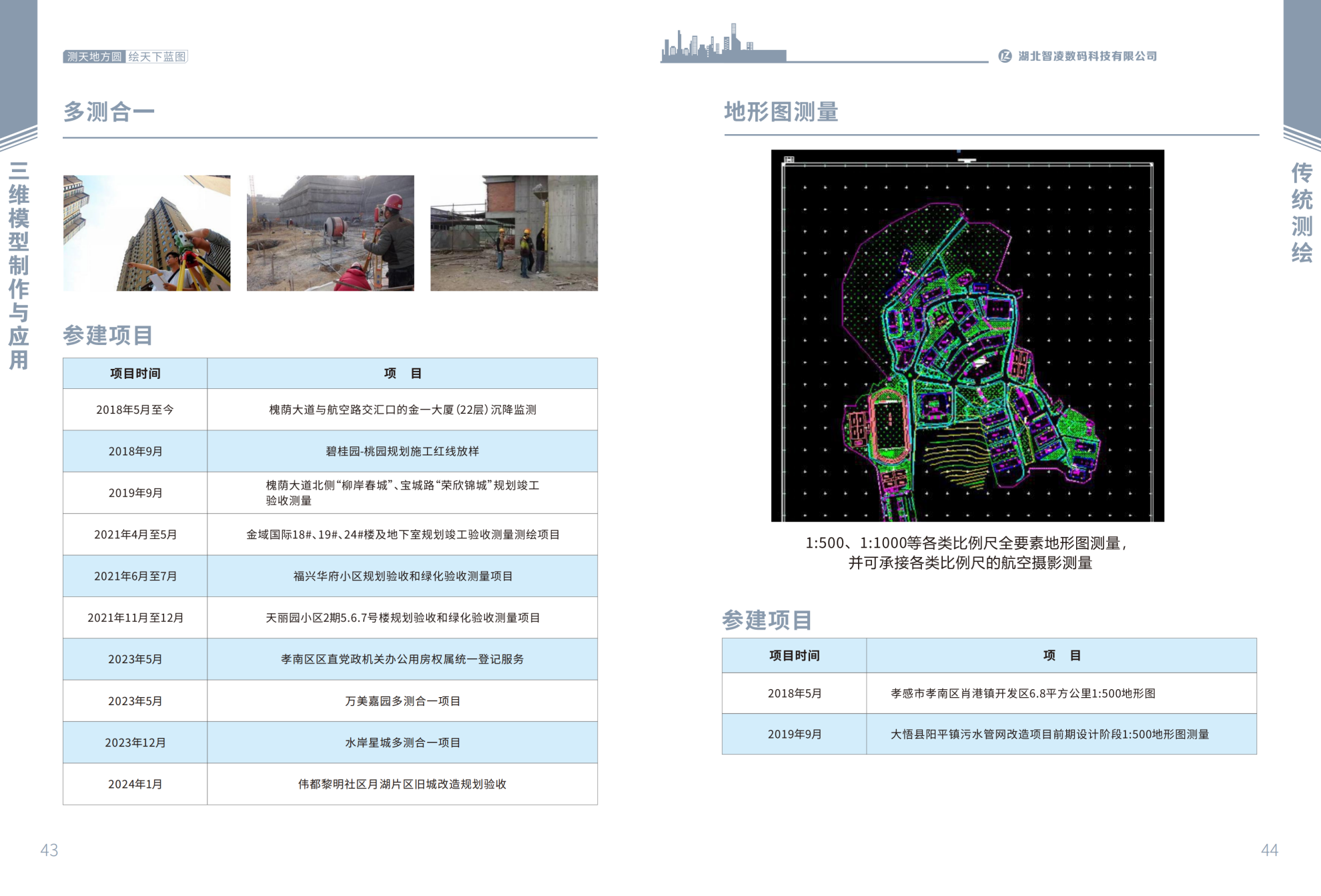The height and width of the screenshot is (896, 1321).
Task: Select the 柳岸春城 荣欣锦城 规划竣工 project cell
Action: [402, 493]
